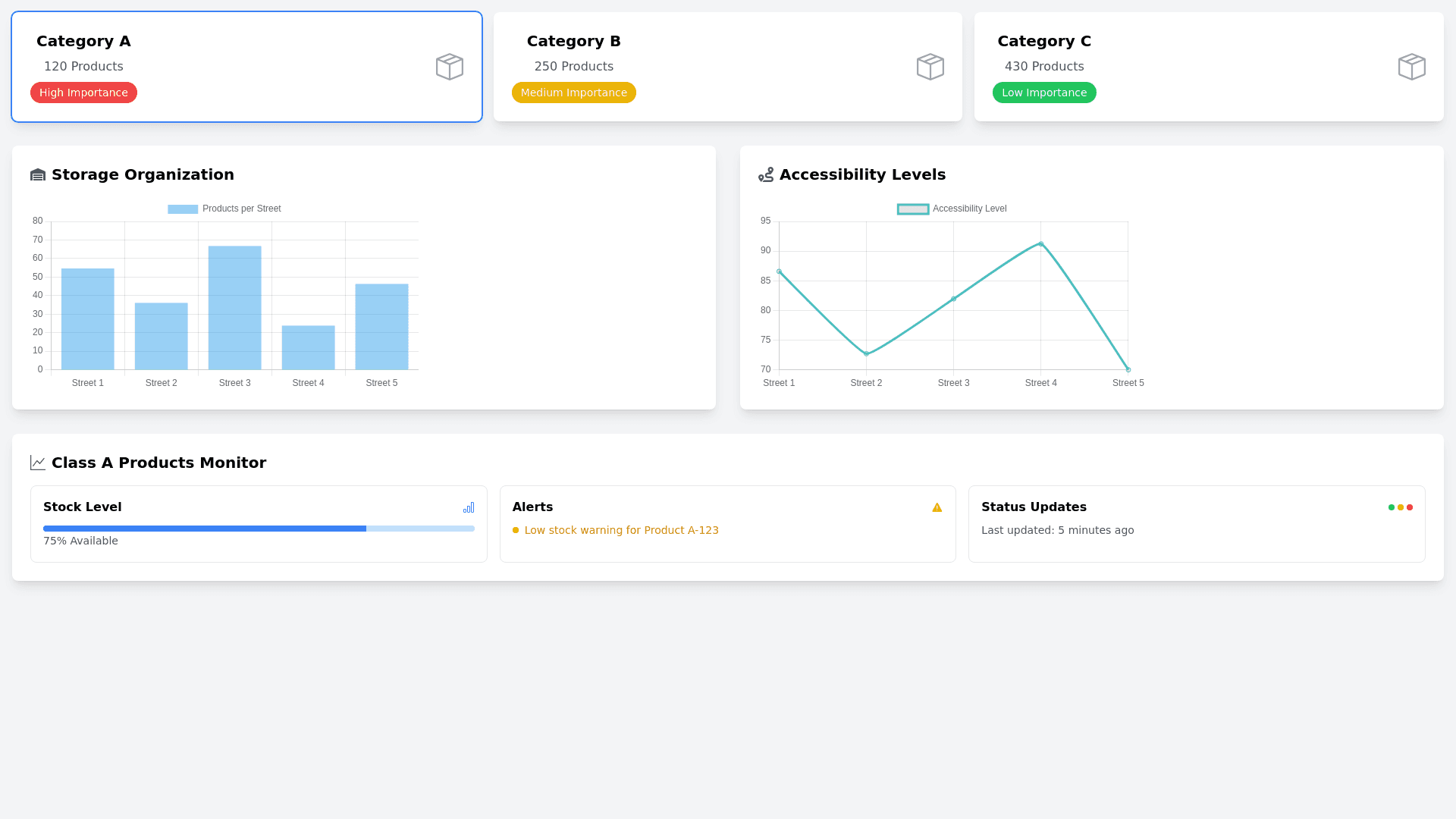The width and height of the screenshot is (1456, 819).
Task: Click the Stock Level progress bar
Action: click(259, 529)
